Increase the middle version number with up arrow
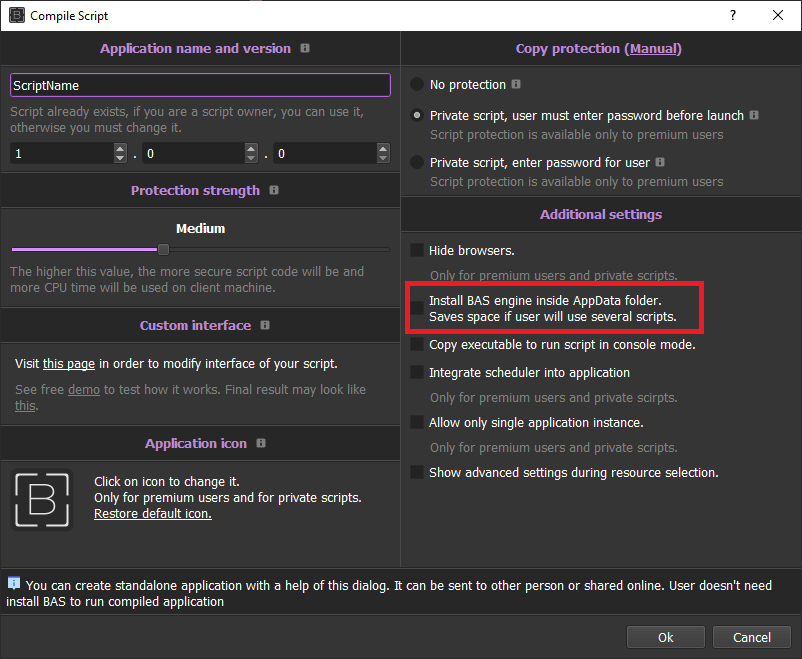The width and height of the screenshot is (802, 659). 251,149
